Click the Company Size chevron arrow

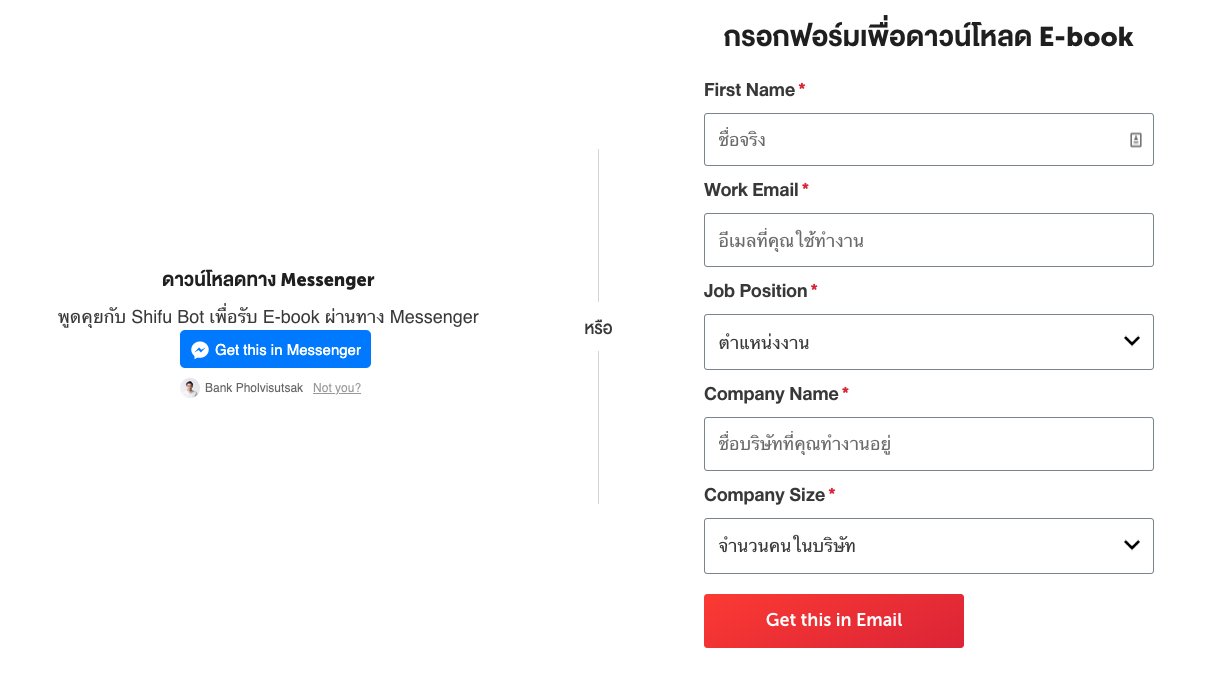1131,545
